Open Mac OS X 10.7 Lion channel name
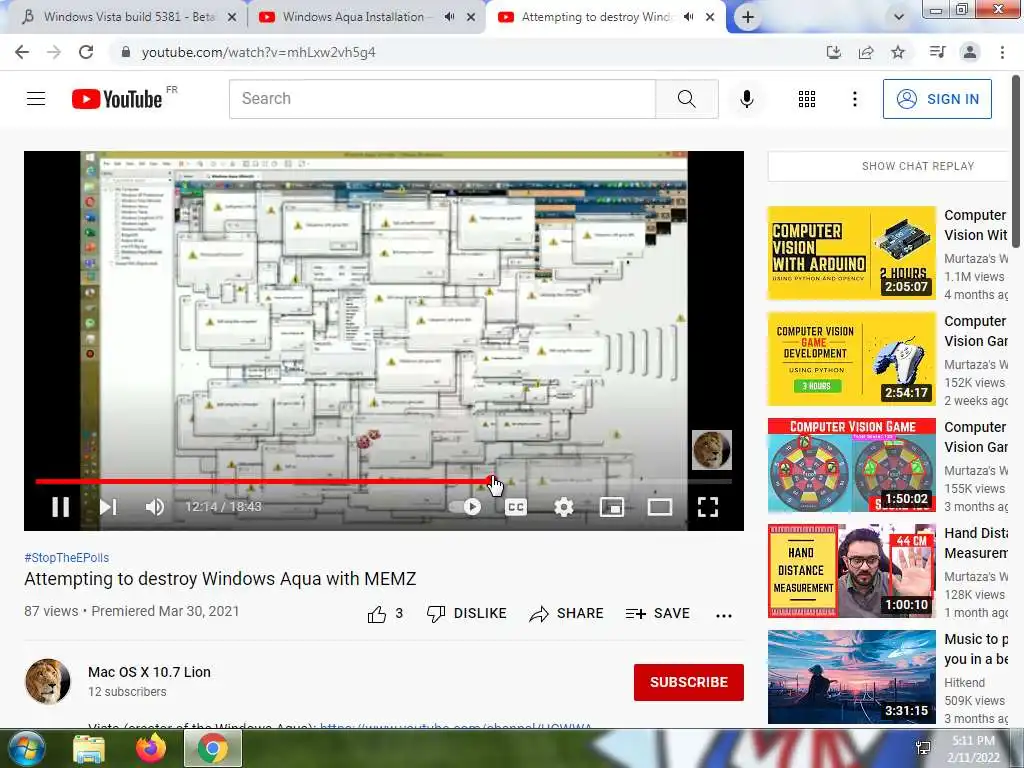The image size is (1024, 768). 150,672
